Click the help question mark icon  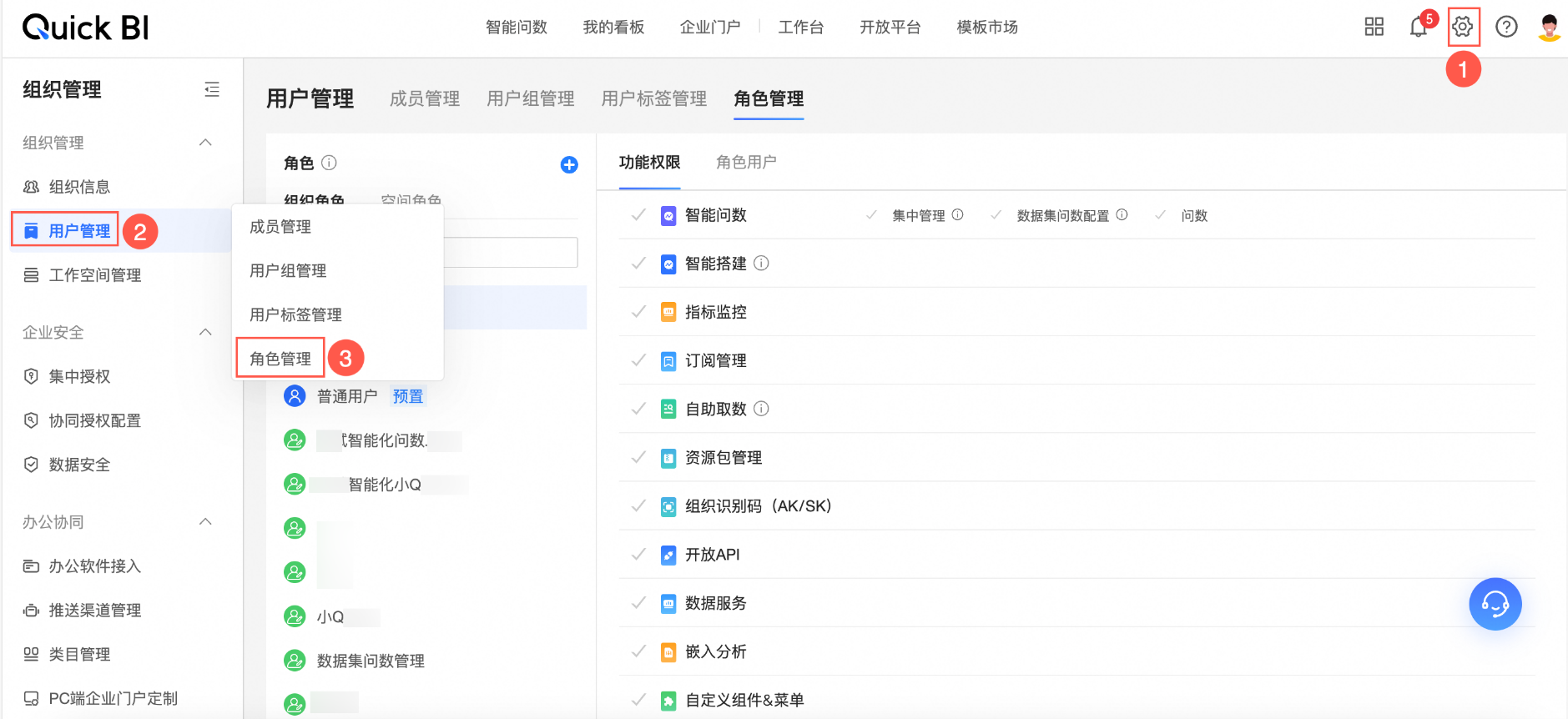pos(1506,27)
